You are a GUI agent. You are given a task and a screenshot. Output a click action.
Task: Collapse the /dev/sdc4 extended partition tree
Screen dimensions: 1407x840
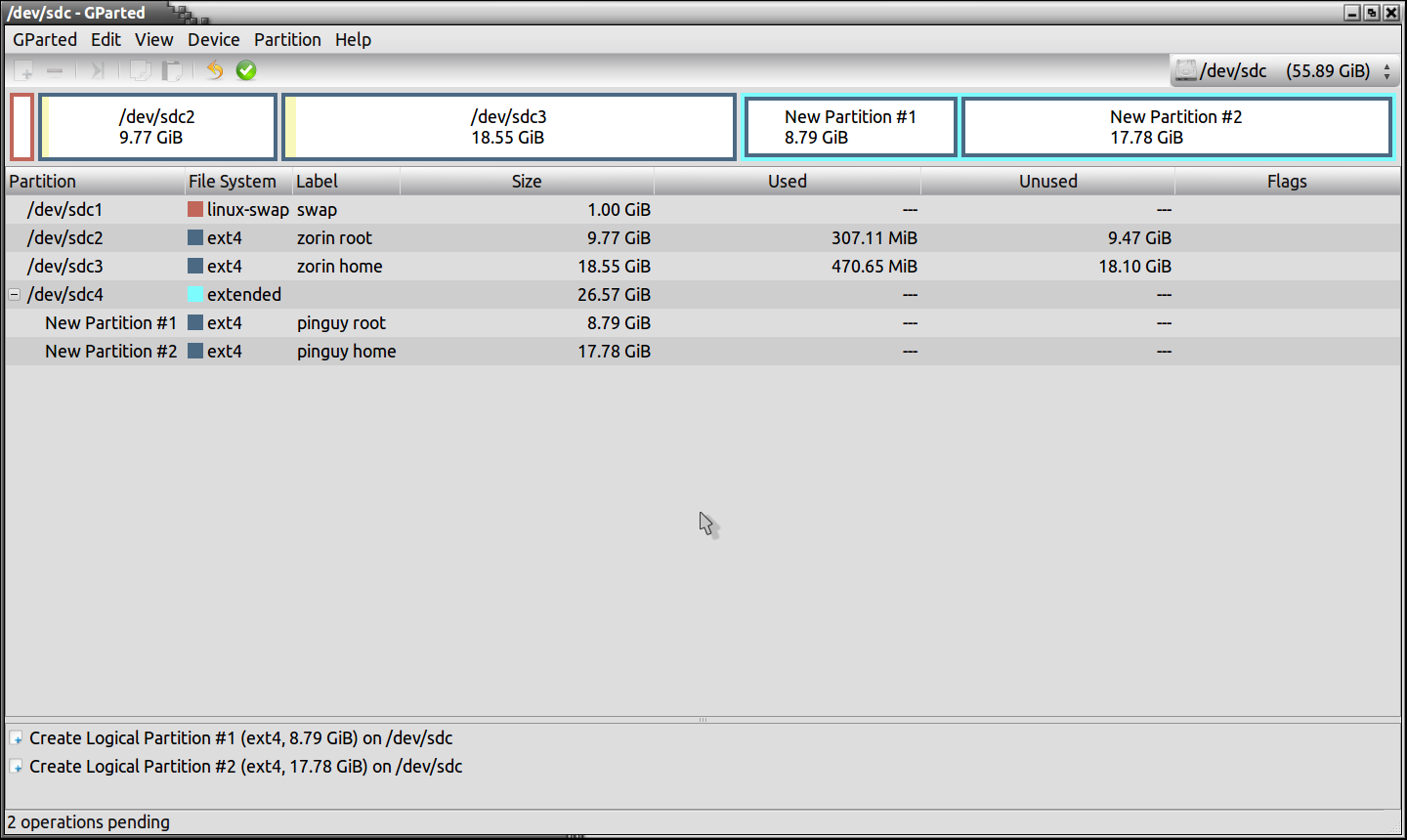[x=15, y=294]
